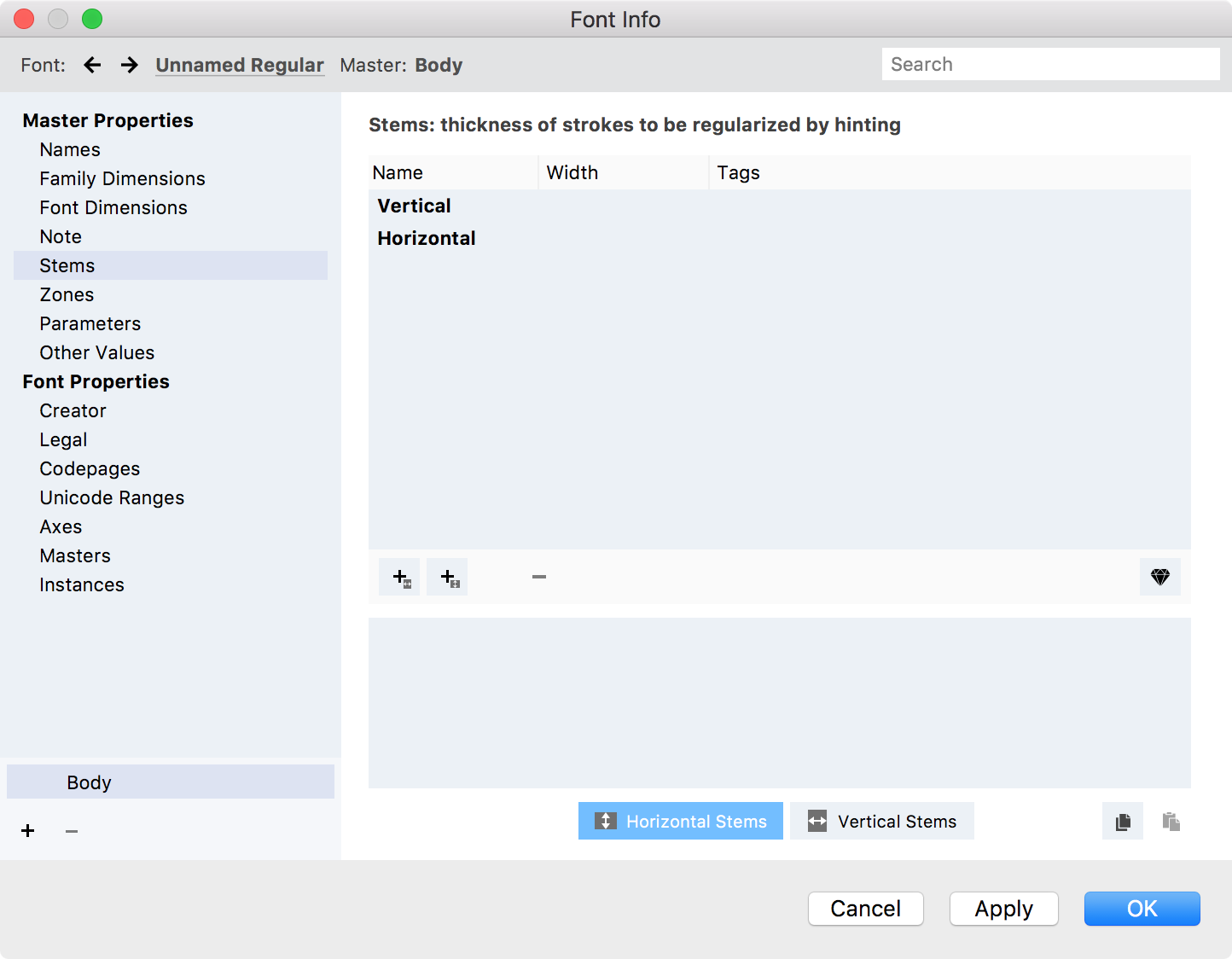This screenshot has width=1232, height=959.
Task: Click the Name column header
Action: tap(453, 172)
